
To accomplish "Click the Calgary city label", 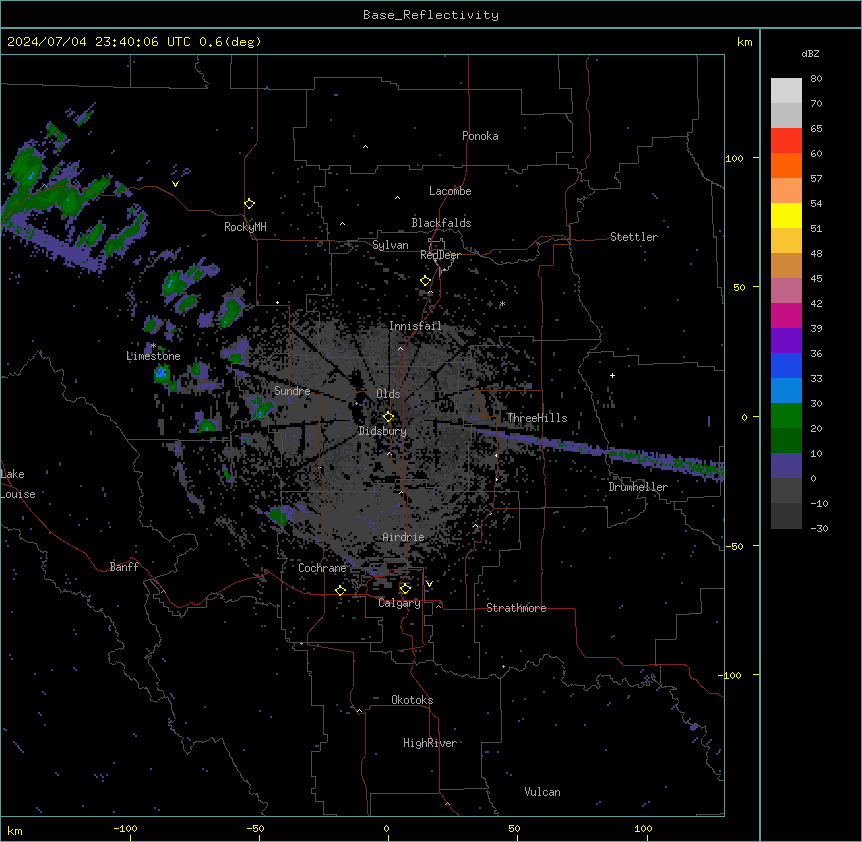I will 399,603.
